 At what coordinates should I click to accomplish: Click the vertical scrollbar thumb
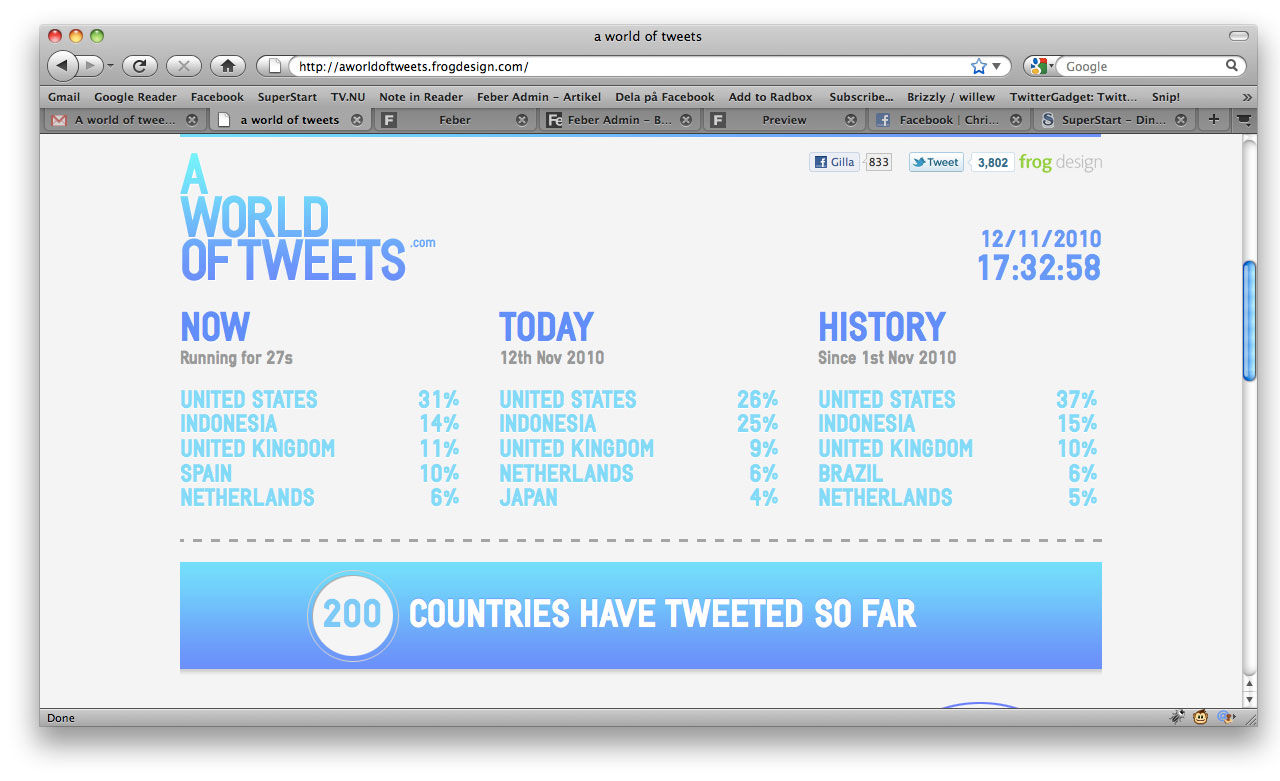(x=1248, y=320)
